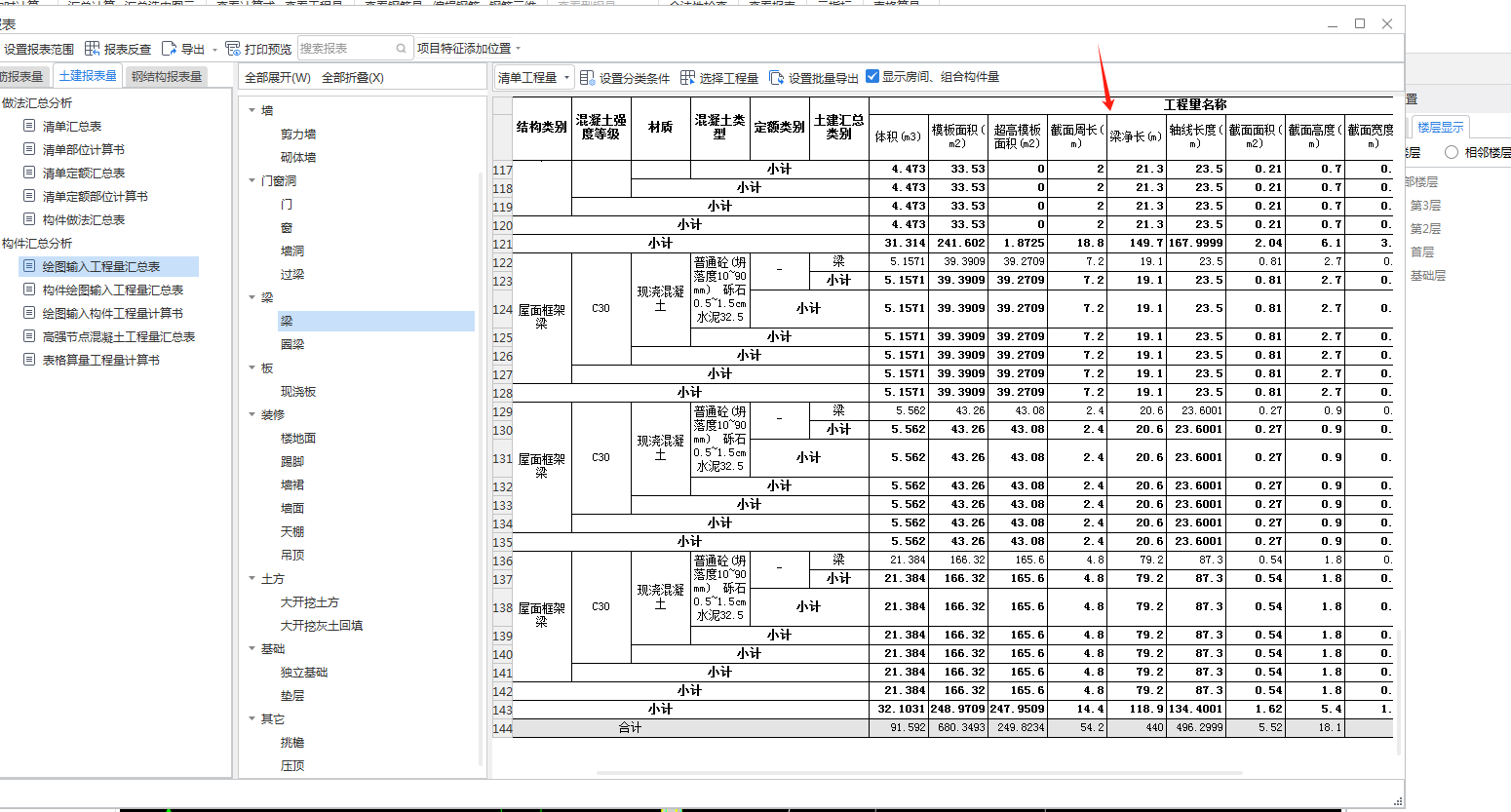Screen dimensions: 1511x812
Task: Select 挑檐 in the component tree
Action: point(292,743)
